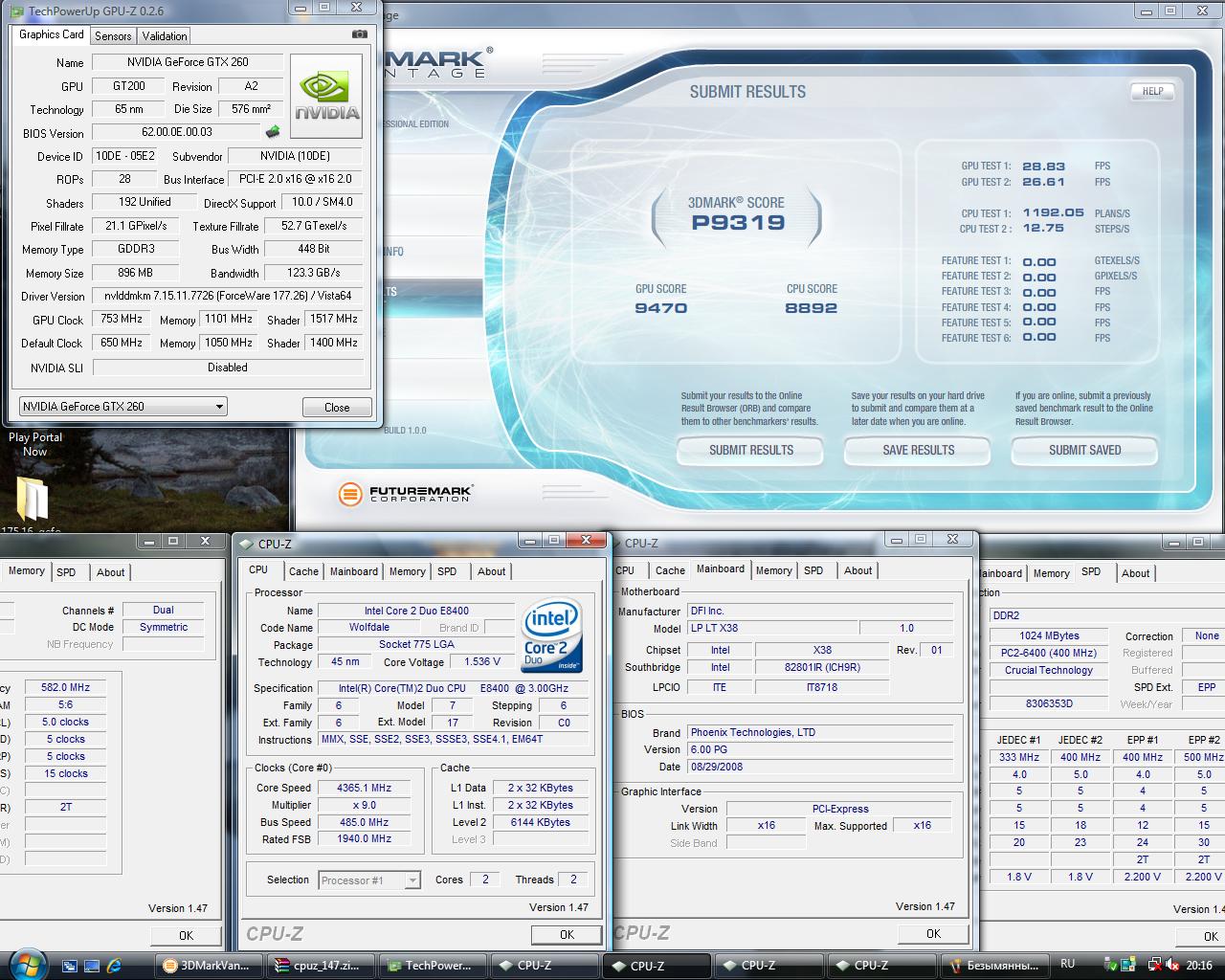Click the GPU Test 1 value 28.83
The width and height of the screenshot is (1225, 980).
click(1043, 166)
